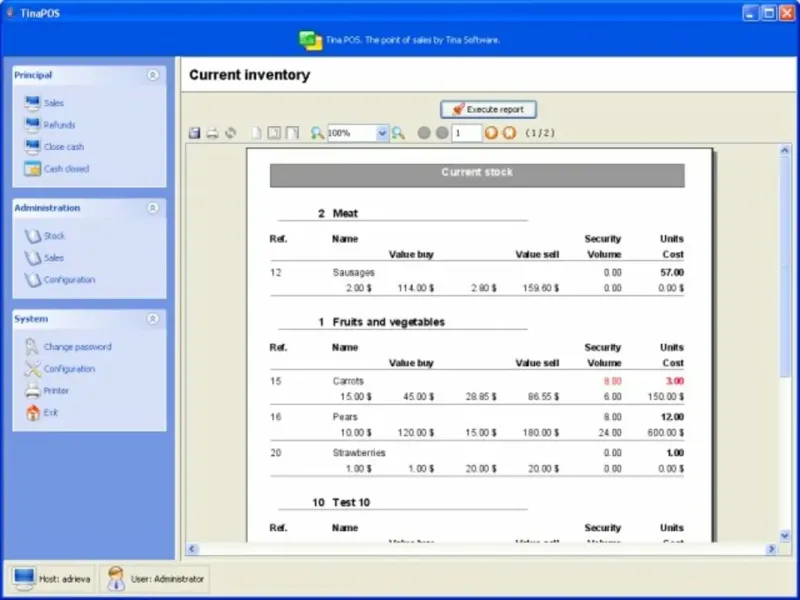Open Stock under Administration

click(54, 236)
